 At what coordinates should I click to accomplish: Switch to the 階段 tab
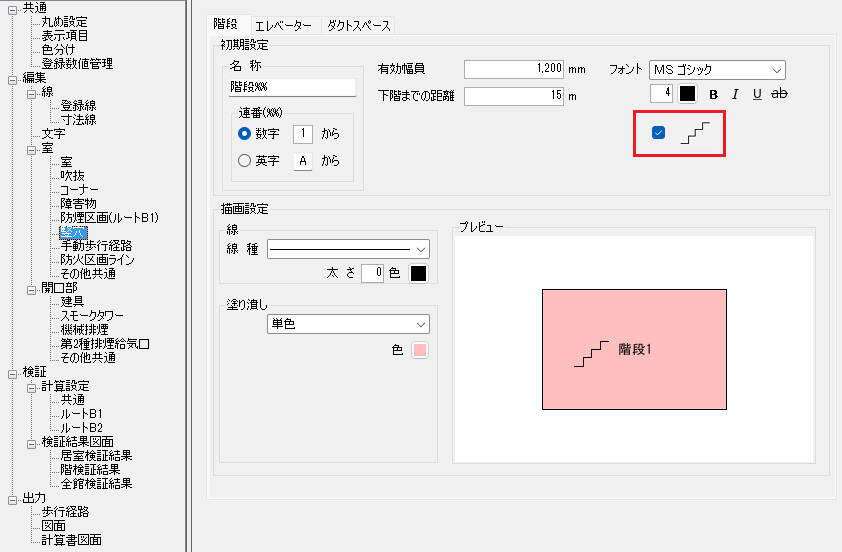coord(226,24)
